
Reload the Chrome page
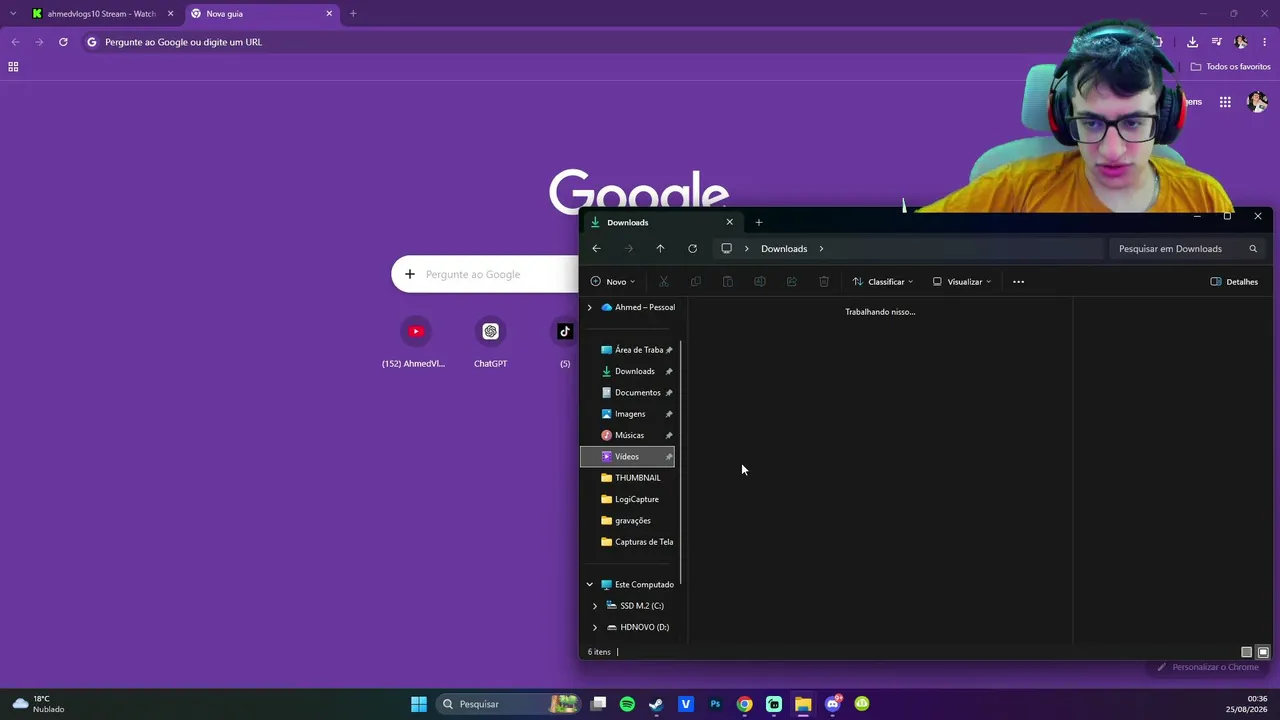[x=63, y=42]
